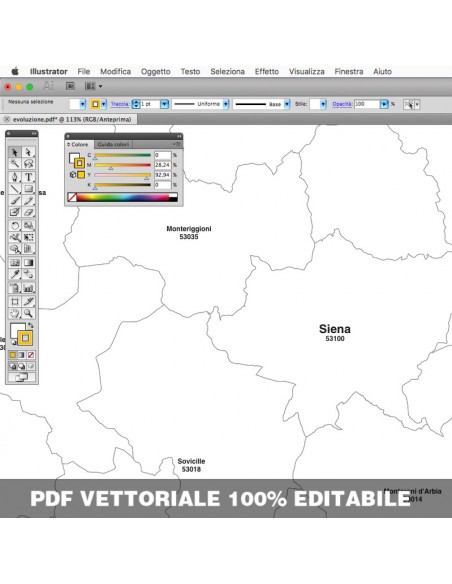Collapse the toolbox using double-arrow
The height and width of the screenshot is (584, 452).
(x=34, y=133)
